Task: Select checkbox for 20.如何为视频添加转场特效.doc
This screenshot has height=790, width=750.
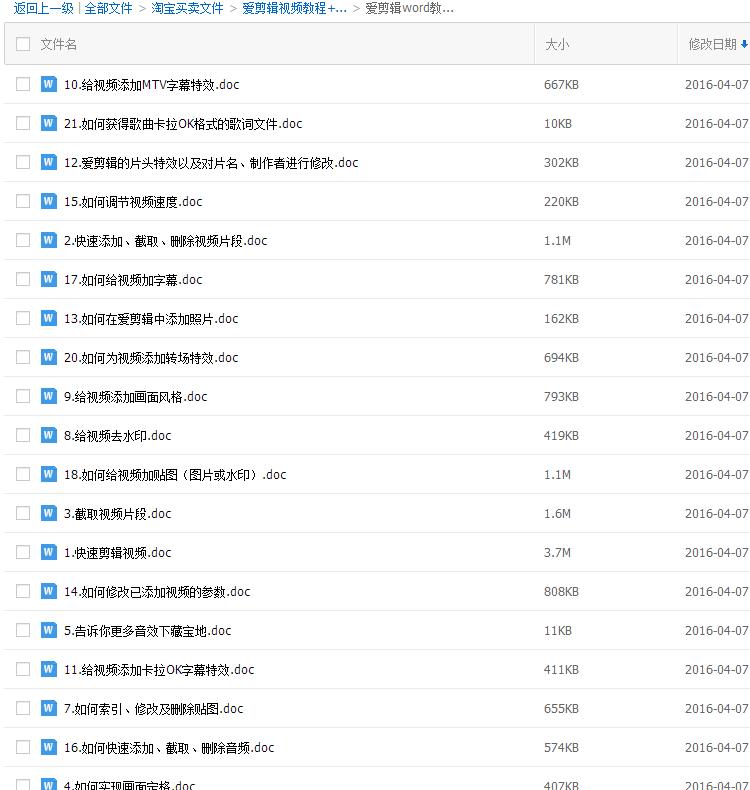Action: coord(23,357)
